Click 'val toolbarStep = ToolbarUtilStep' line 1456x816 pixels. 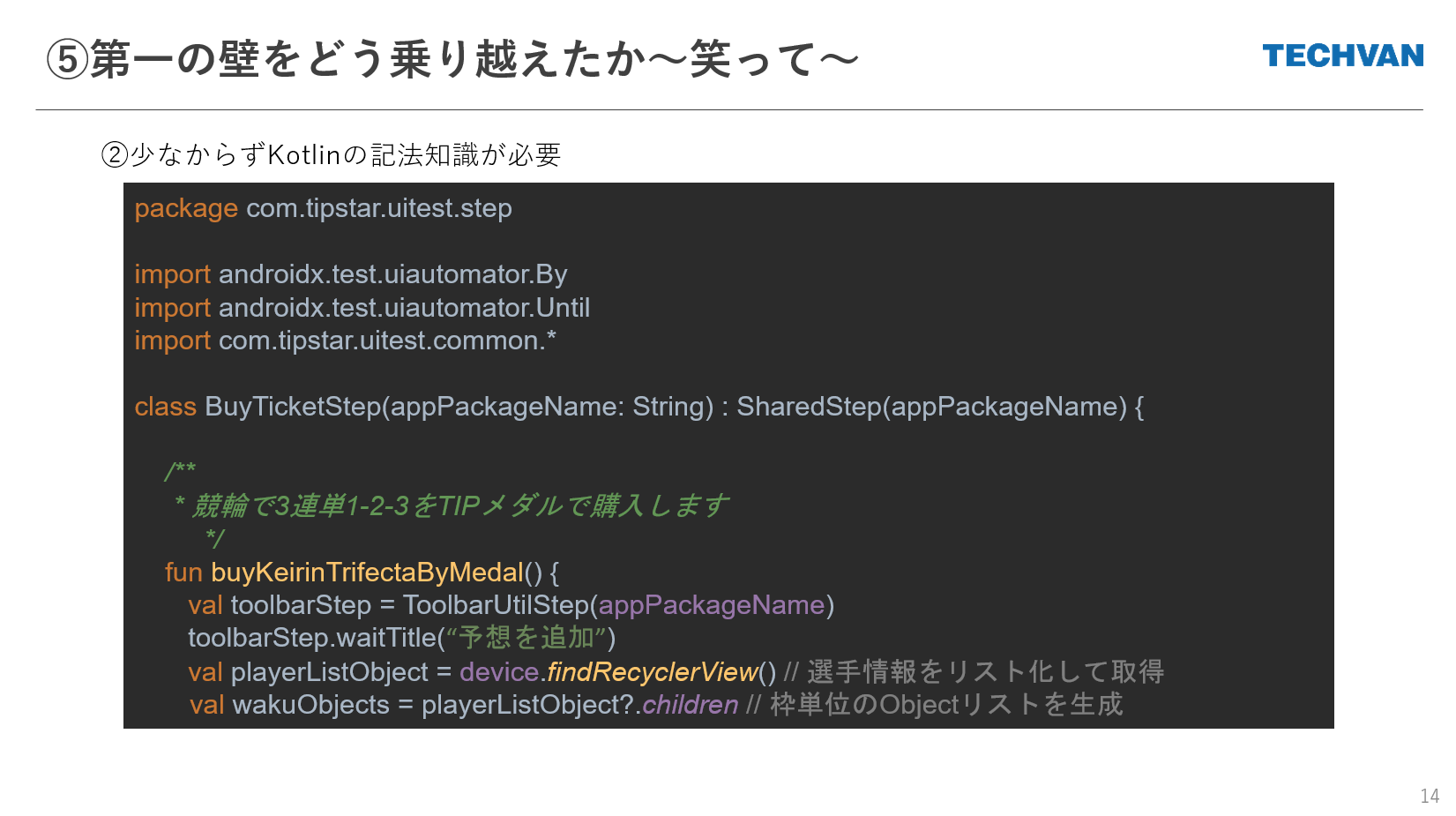tap(511, 605)
